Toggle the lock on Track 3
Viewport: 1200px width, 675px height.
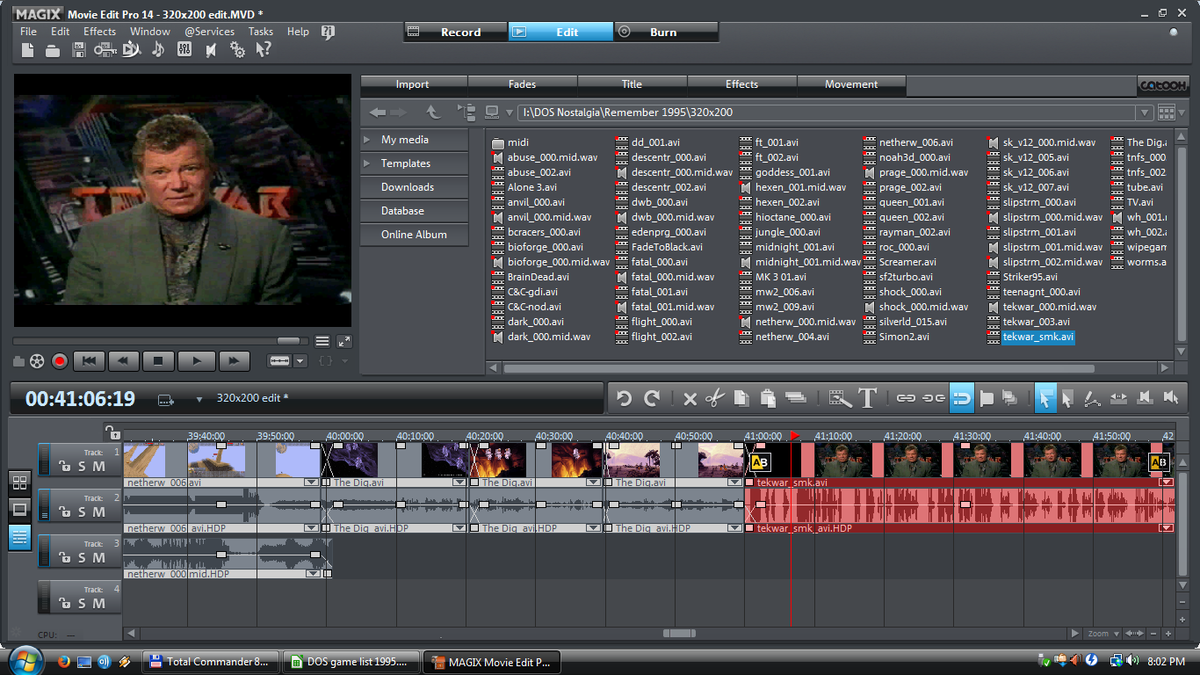click(64, 558)
